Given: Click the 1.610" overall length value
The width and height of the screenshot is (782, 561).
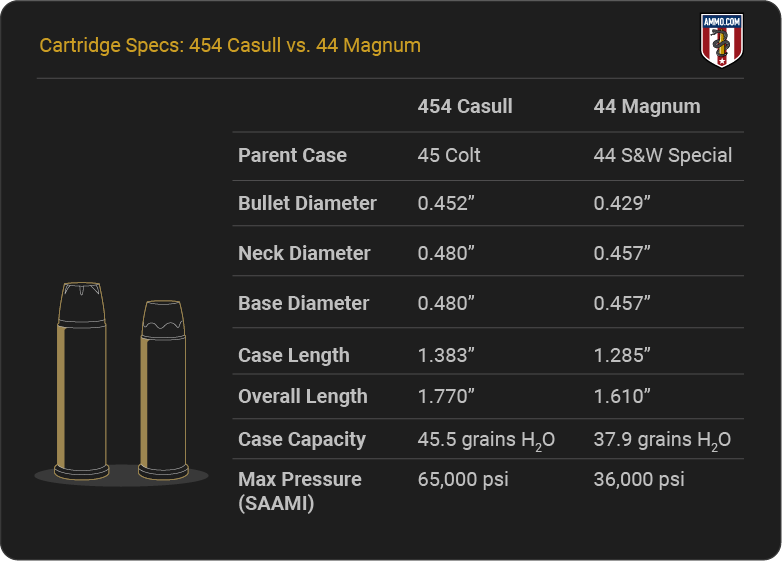Looking at the screenshot, I should click(622, 396).
